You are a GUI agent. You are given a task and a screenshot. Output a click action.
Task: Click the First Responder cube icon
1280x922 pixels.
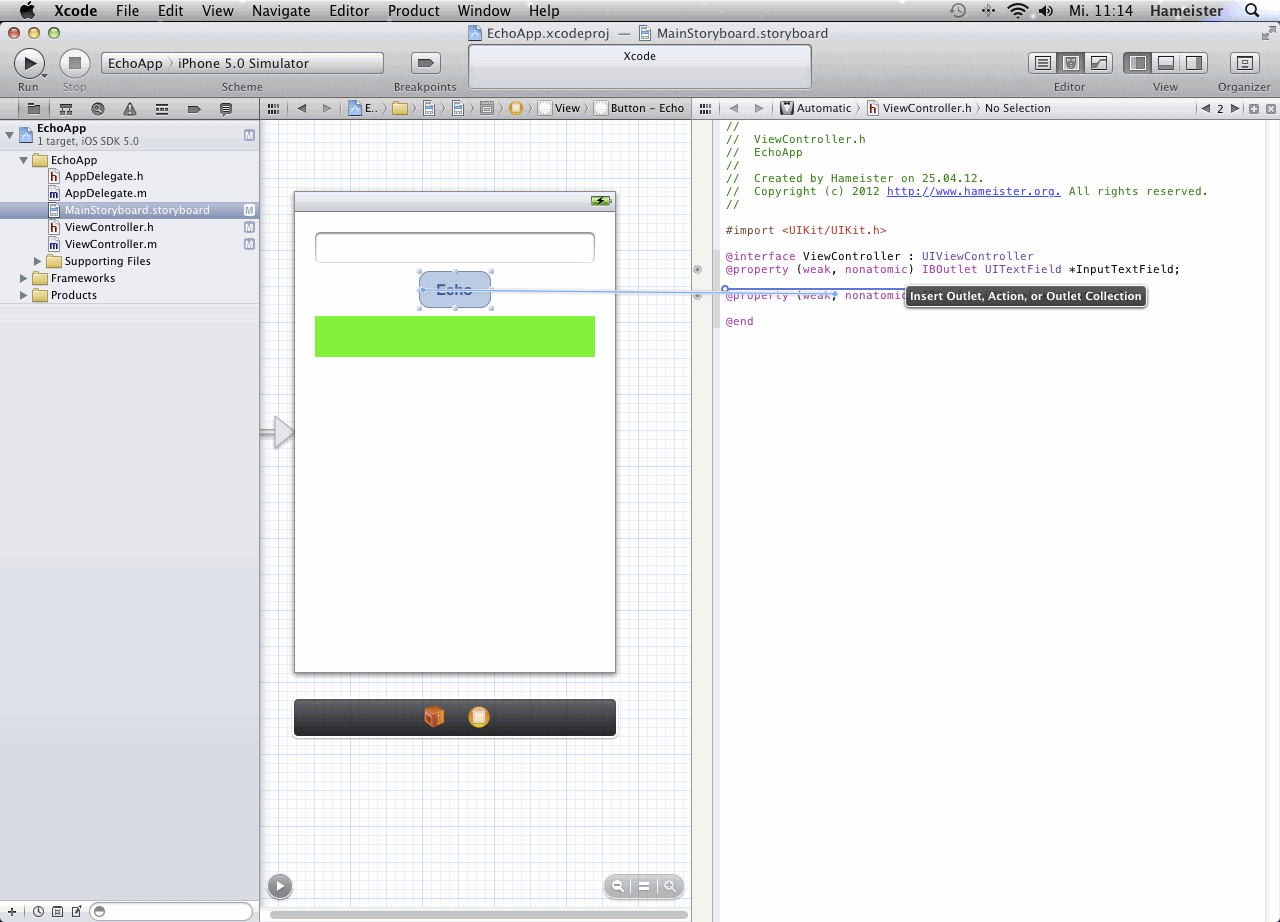click(x=434, y=717)
